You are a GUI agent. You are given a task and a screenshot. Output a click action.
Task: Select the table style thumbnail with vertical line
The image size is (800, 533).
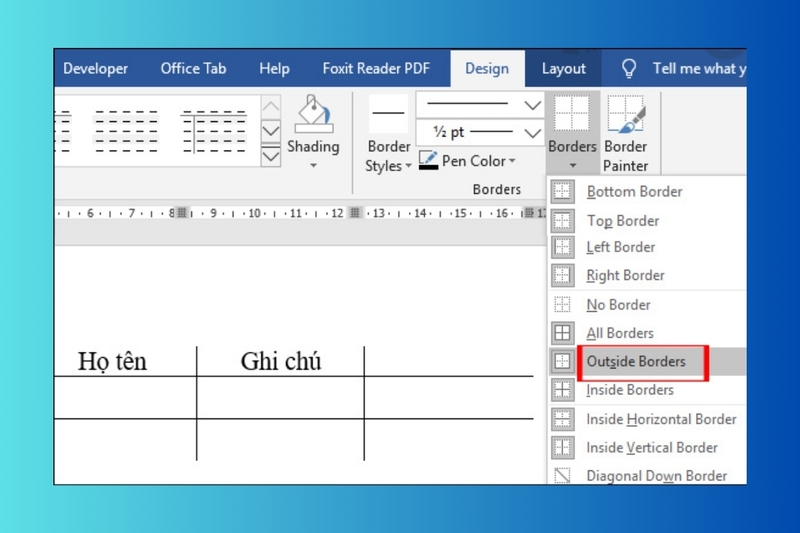[x=214, y=131]
